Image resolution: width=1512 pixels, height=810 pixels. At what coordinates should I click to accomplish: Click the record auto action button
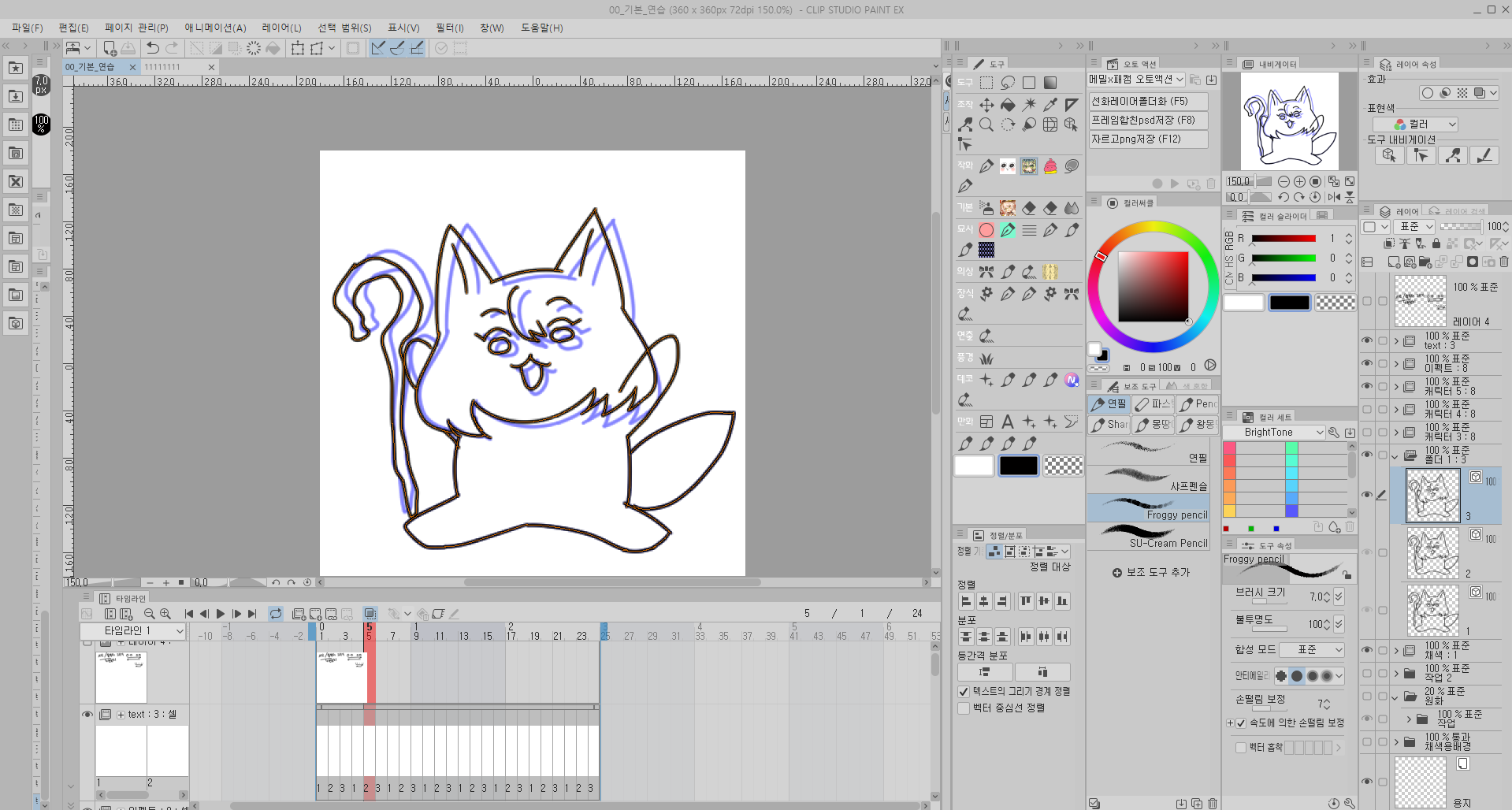(x=1157, y=184)
